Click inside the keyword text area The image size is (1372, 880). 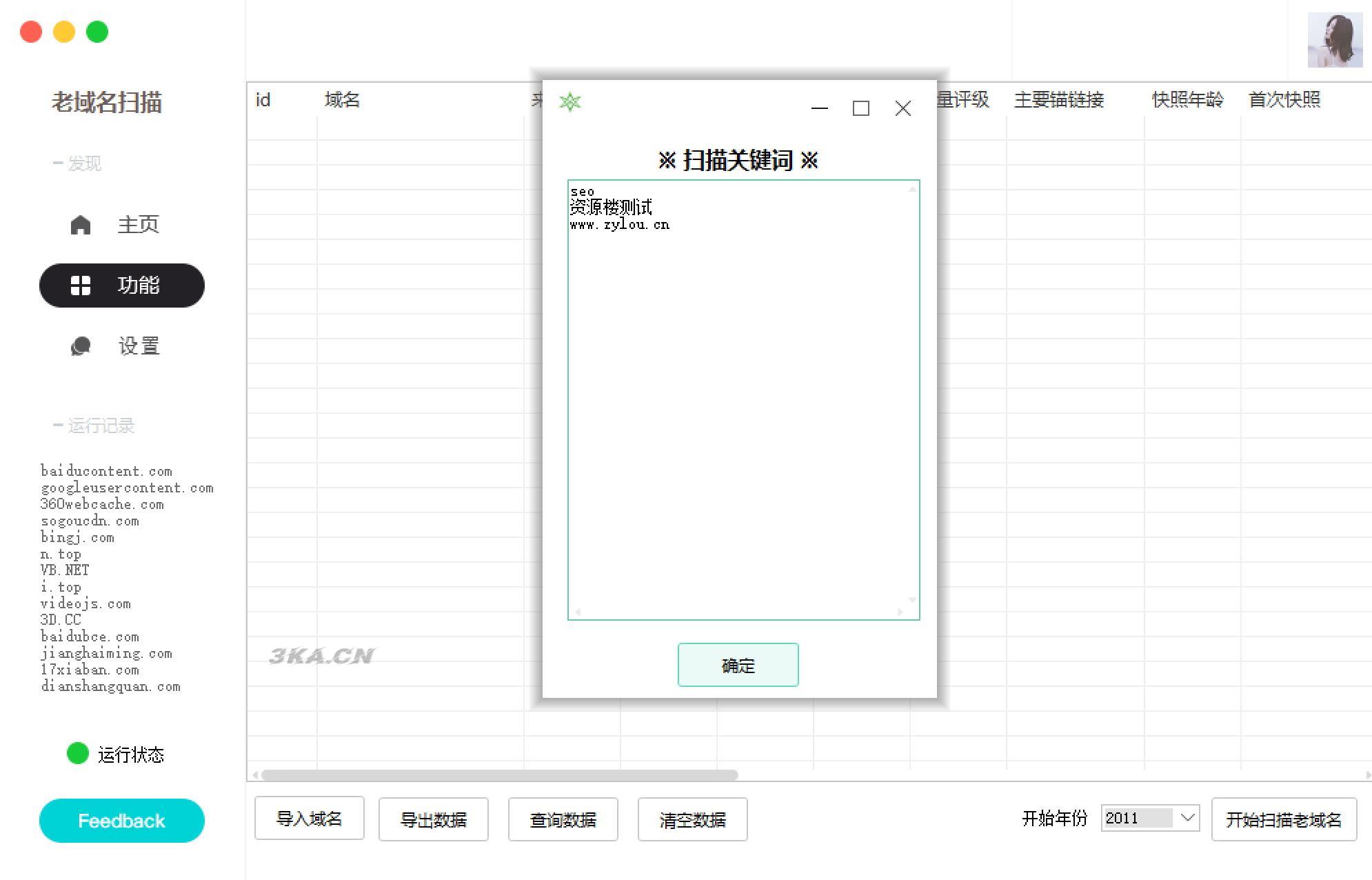click(744, 400)
